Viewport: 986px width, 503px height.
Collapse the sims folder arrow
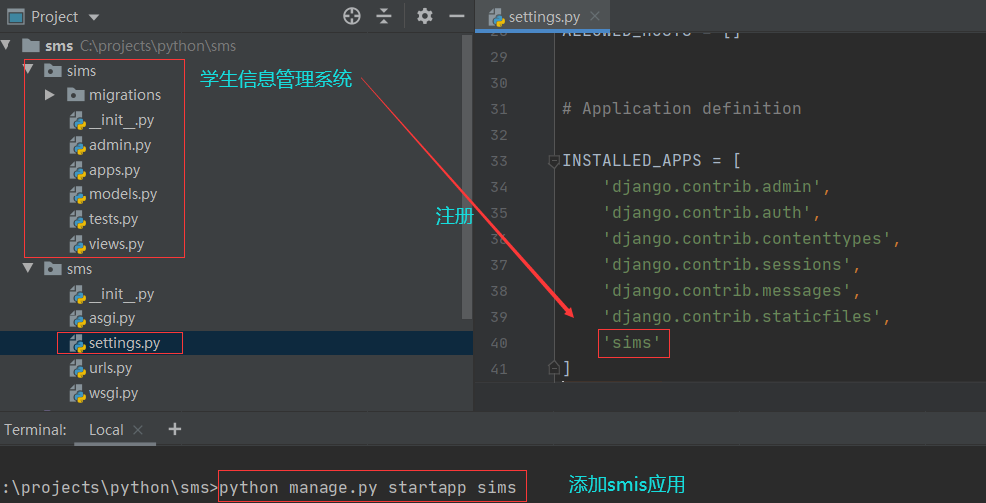[x=28, y=70]
